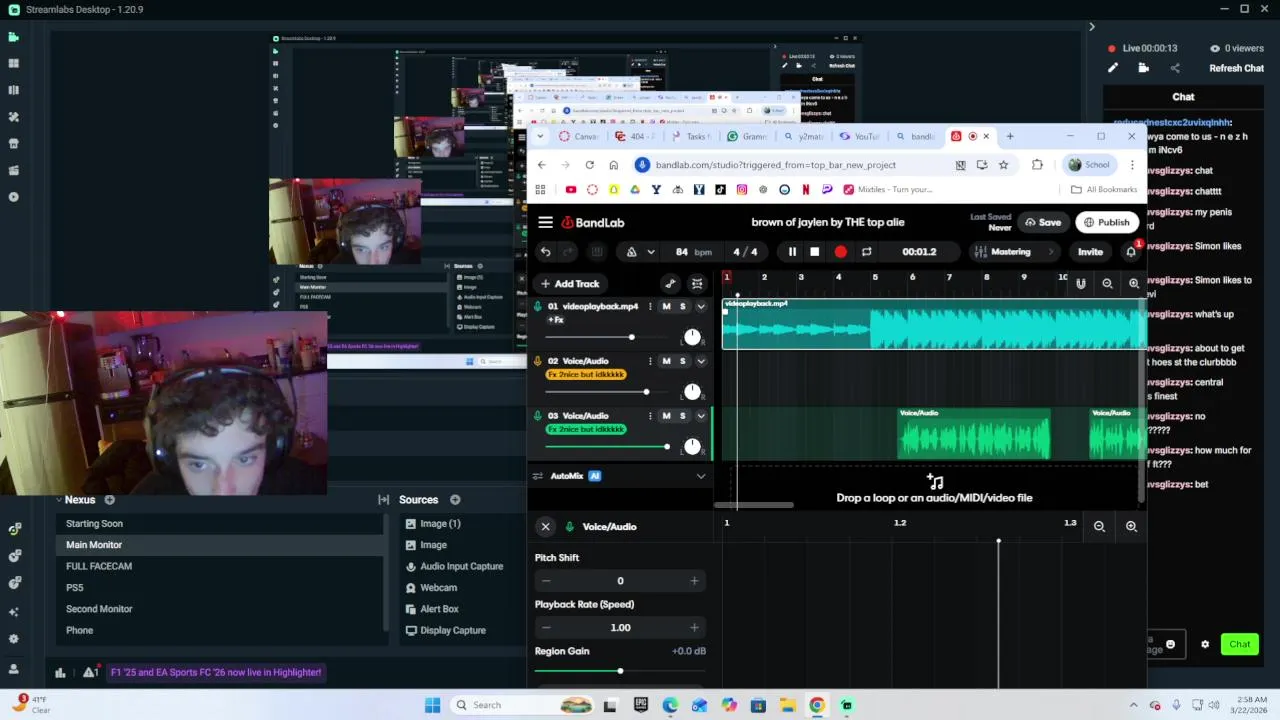1280x720 pixels.
Task: Click the 84 bpm tempo field
Action: 693,252
